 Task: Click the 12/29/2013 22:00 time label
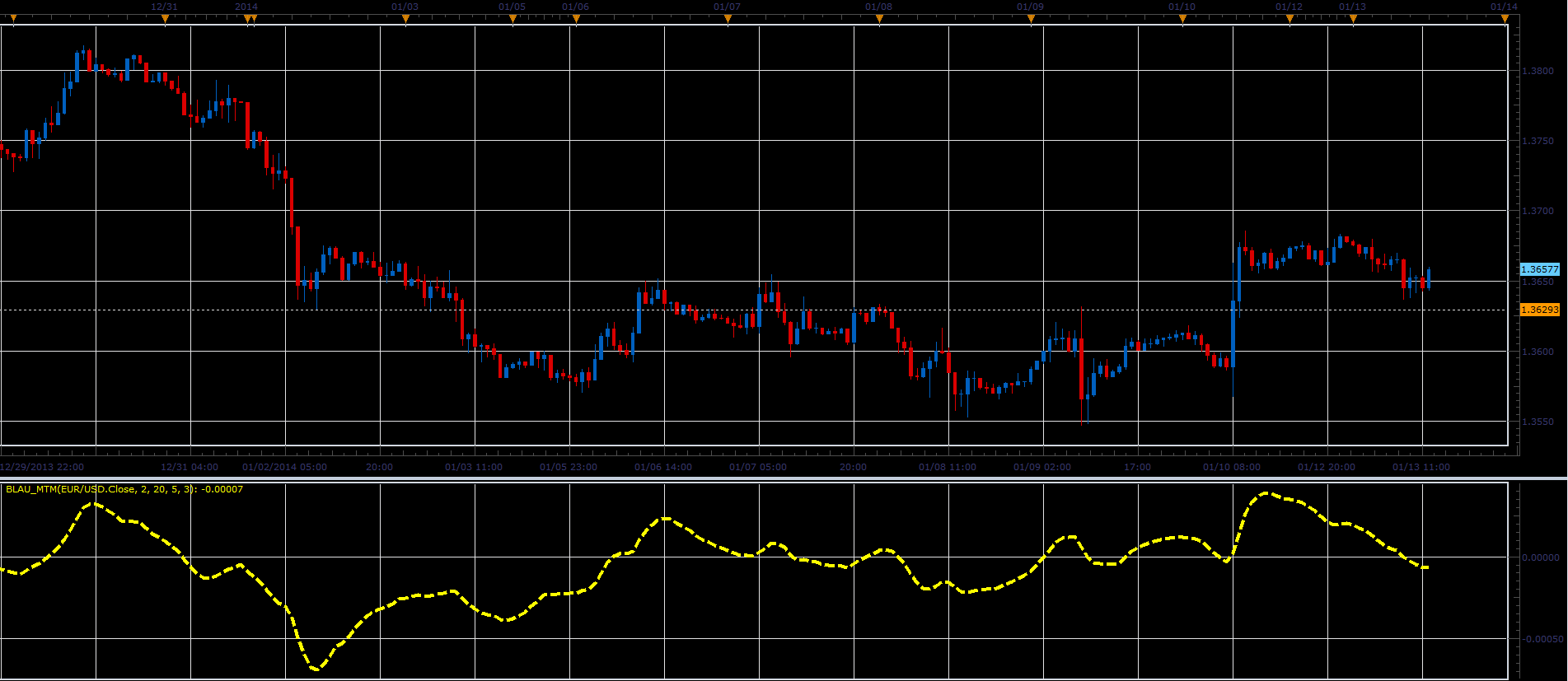coord(42,467)
